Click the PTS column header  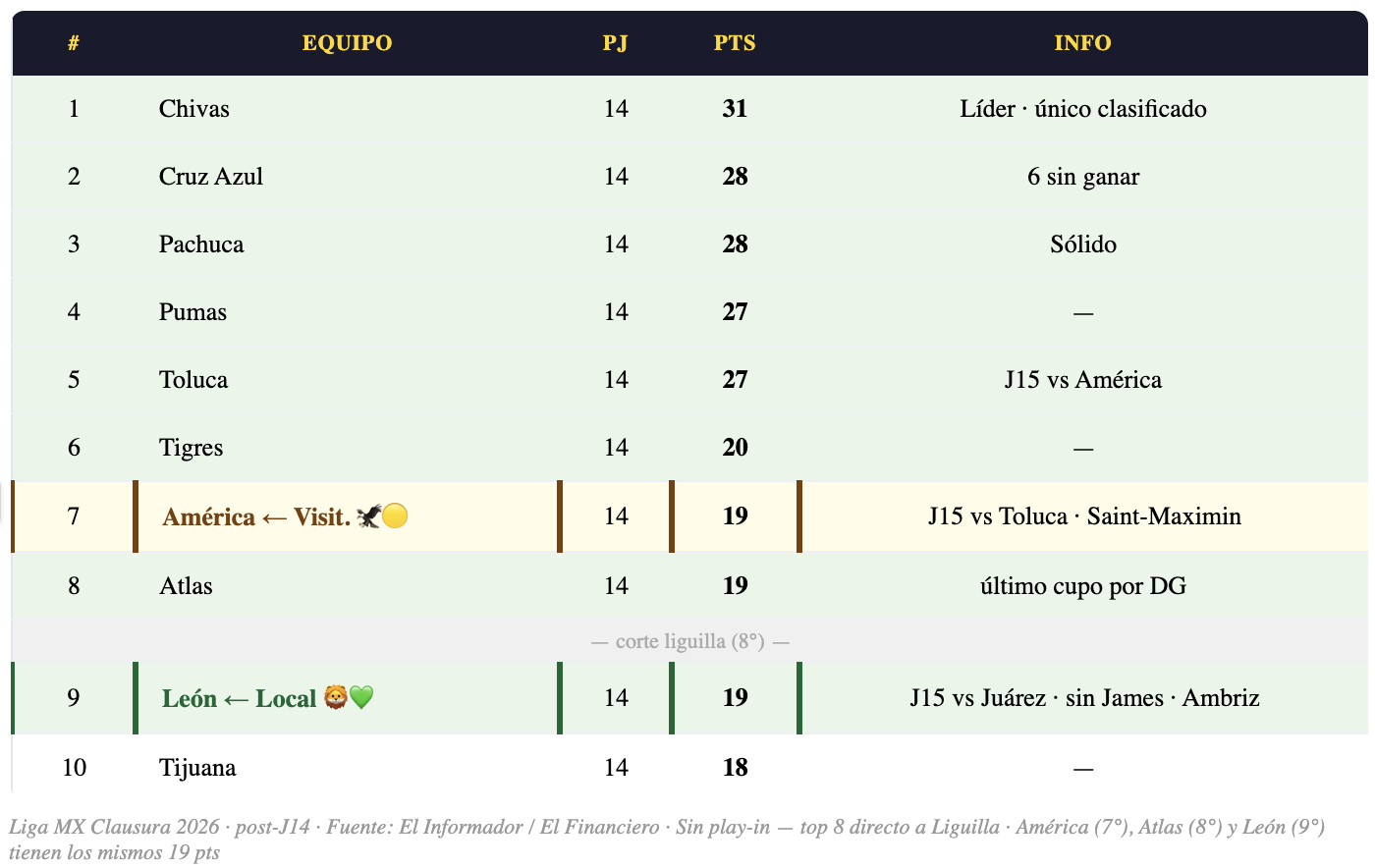pos(735,43)
